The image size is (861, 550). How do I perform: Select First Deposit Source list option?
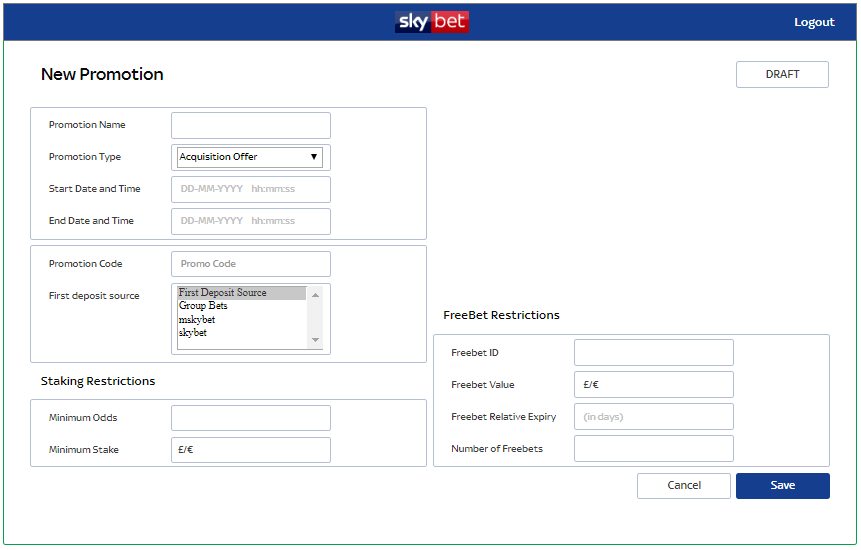(x=242, y=293)
